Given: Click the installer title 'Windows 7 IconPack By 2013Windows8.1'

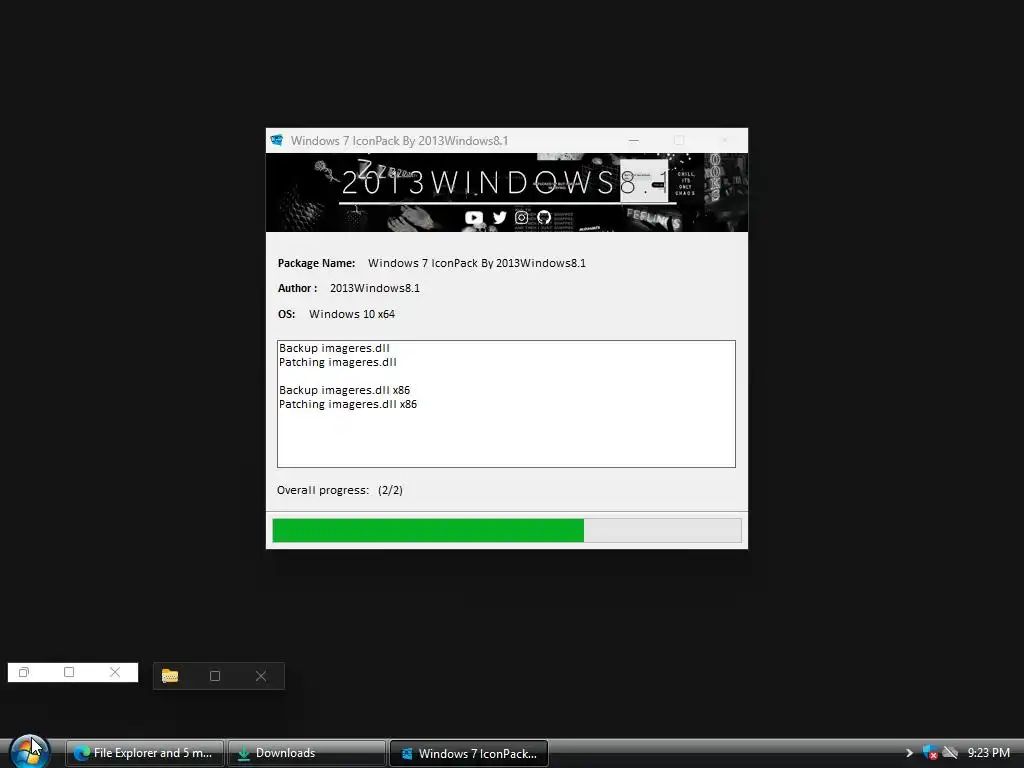Looking at the screenshot, I should click(x=400, y=140).
